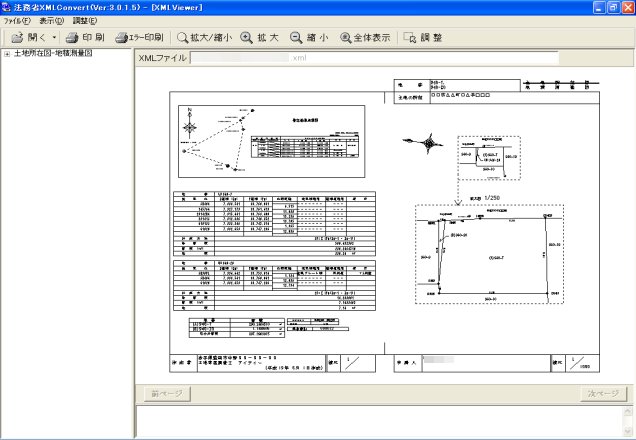Select 土地所在図-地積測量図 in the tree
The height and width of the screenshot is (440, 636).
(53, 53)
